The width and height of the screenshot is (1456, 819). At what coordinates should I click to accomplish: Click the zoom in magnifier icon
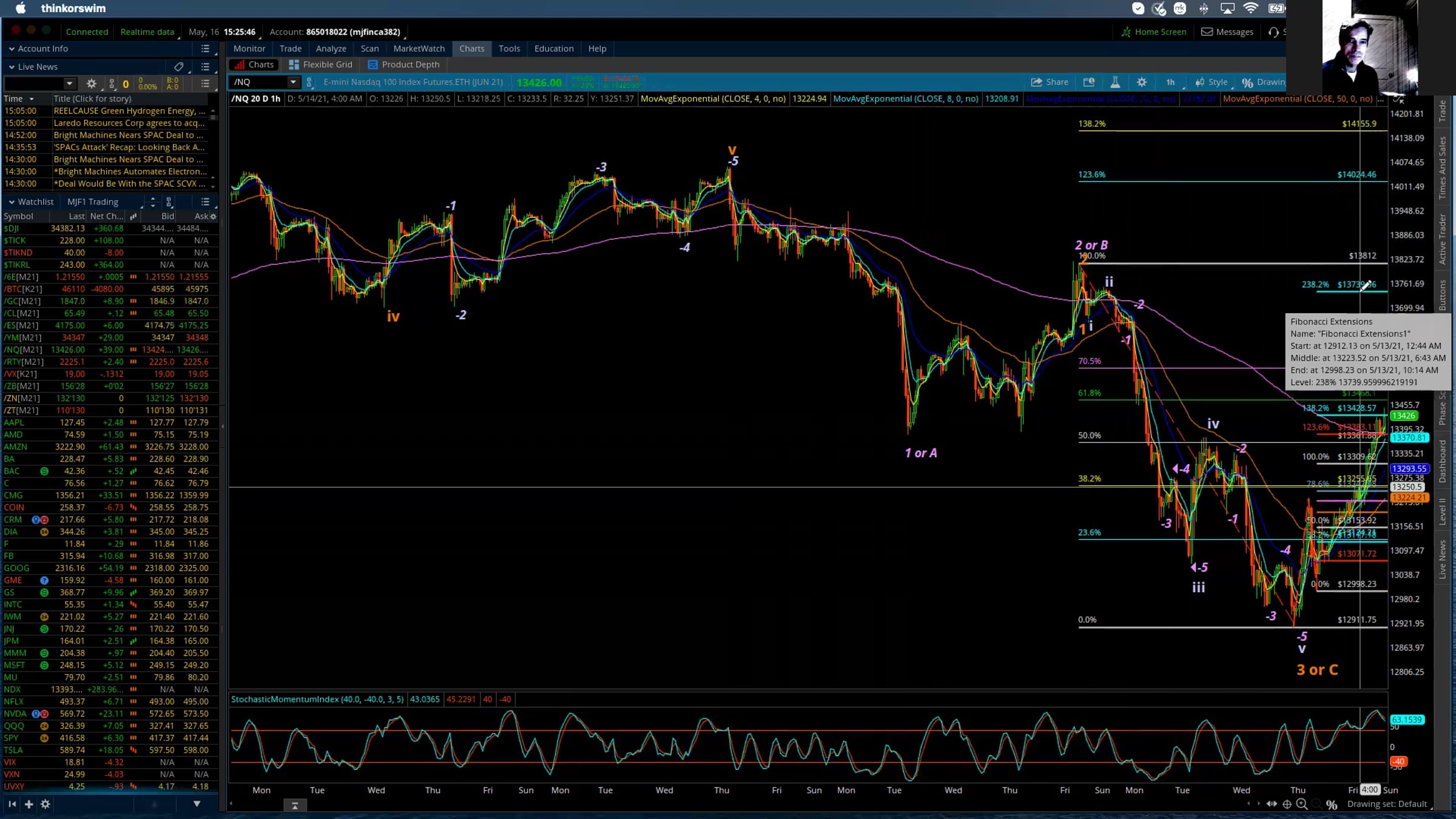[1302, 804]
